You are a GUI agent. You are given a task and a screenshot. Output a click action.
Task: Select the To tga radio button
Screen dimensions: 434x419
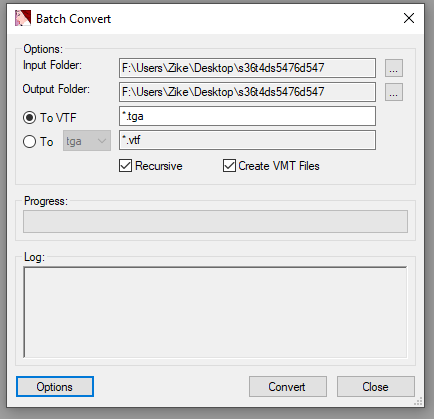[x=29, y=142]
